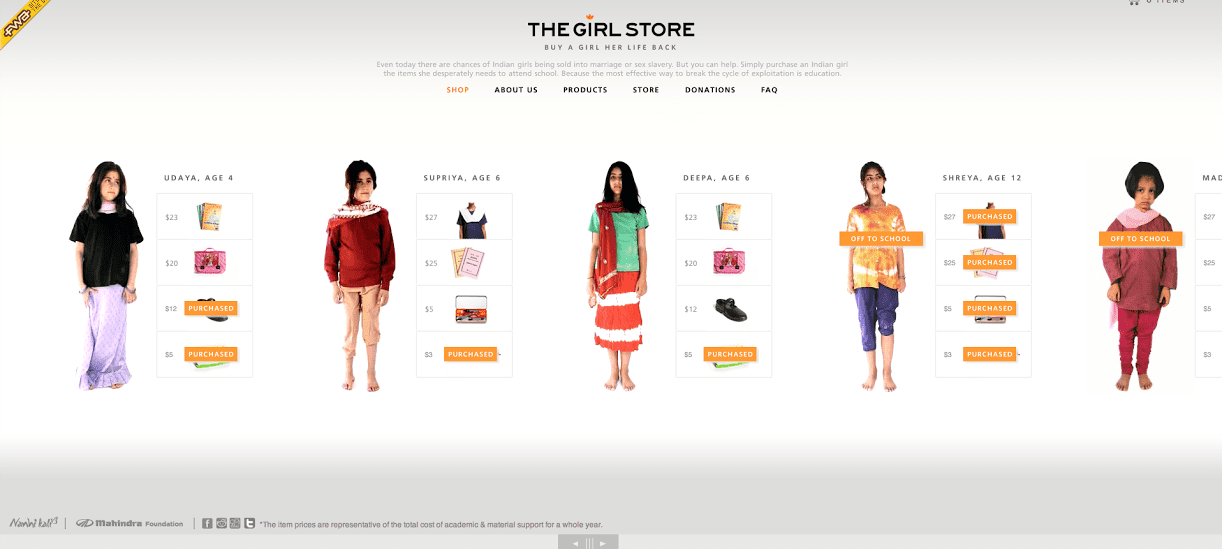Click the shopping cart icon
The image size is (1222, 549).
pyautogui.click(x=1134, y=2)
